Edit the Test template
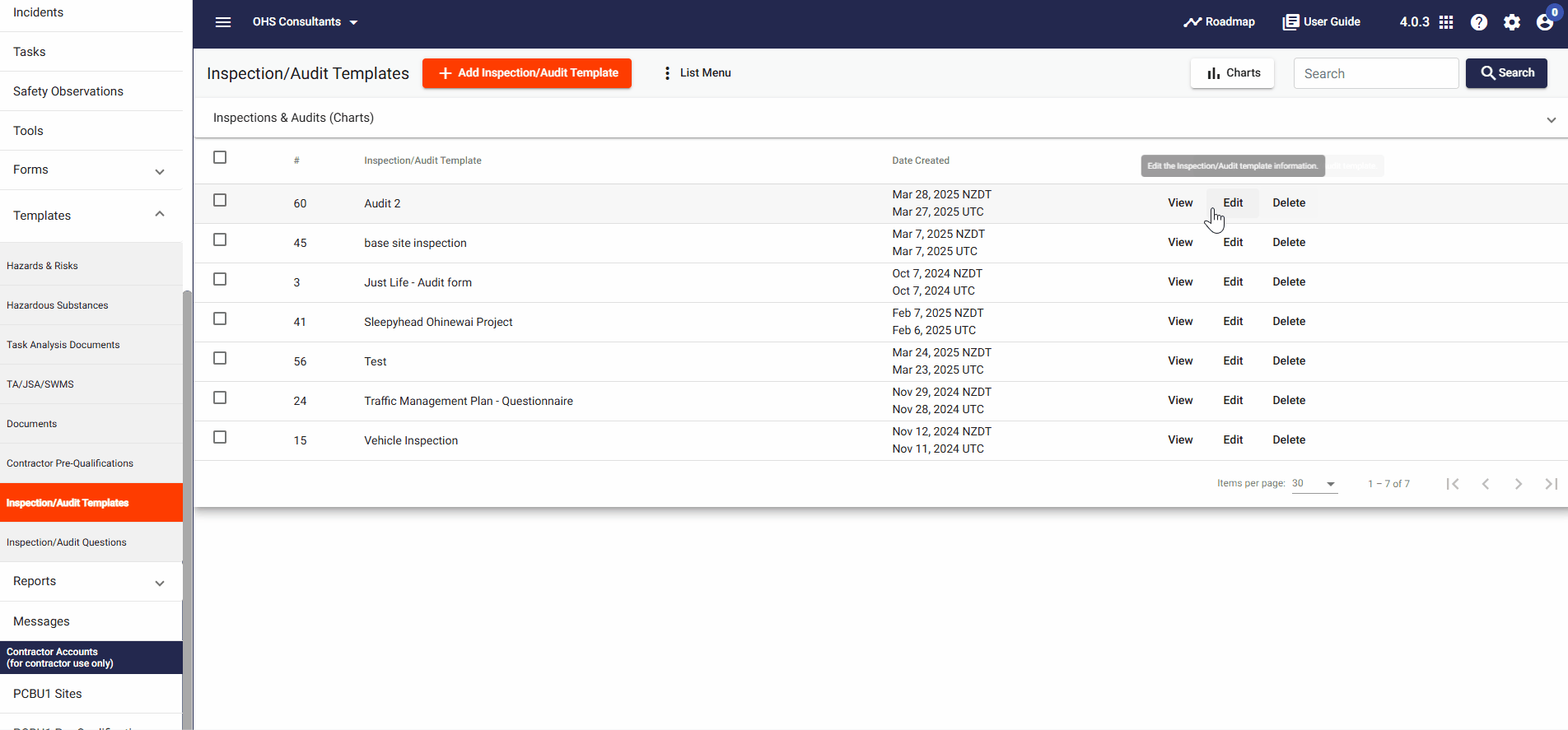Screen dimensions: 1568x730 tap(1233, 361)
